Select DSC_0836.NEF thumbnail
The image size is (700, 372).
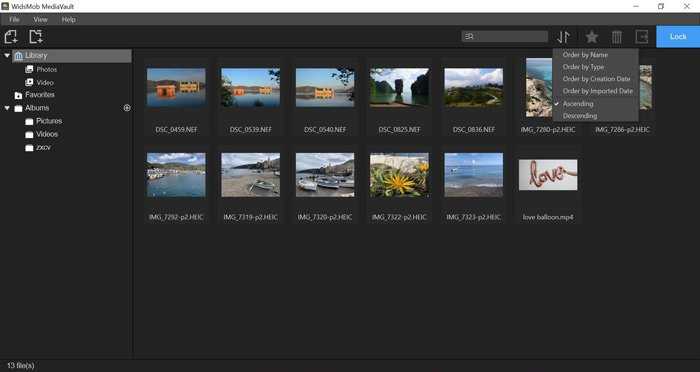click(x=473, y=88)
